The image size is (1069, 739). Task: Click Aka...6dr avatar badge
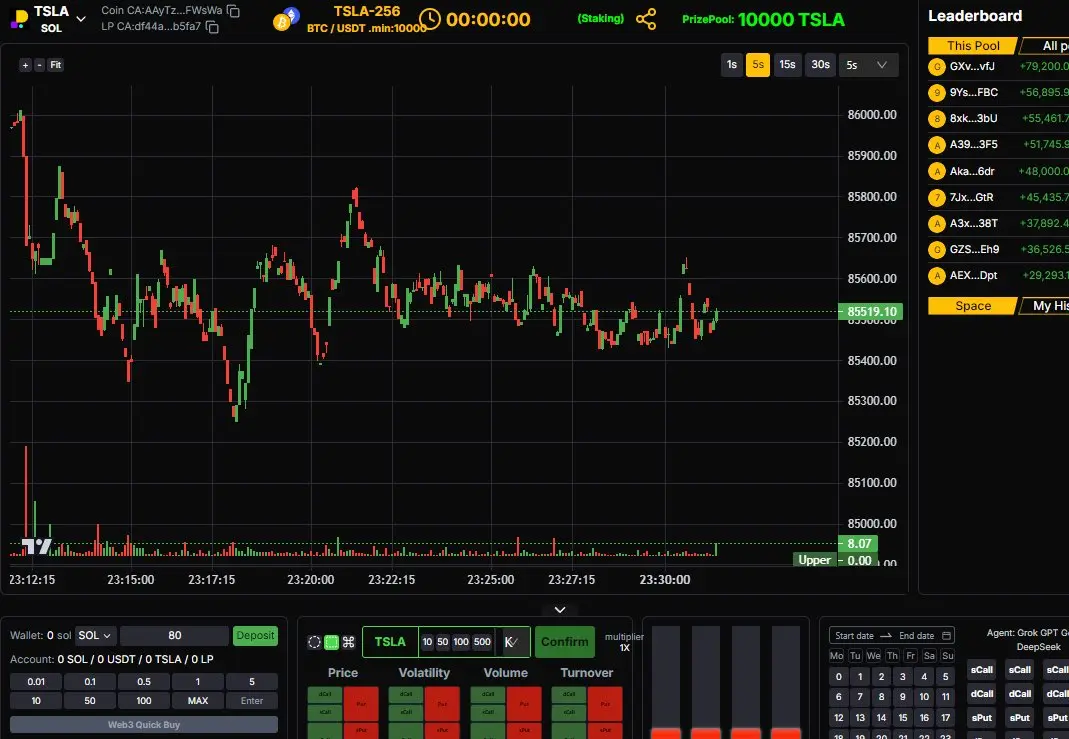(x=937, y=171)
